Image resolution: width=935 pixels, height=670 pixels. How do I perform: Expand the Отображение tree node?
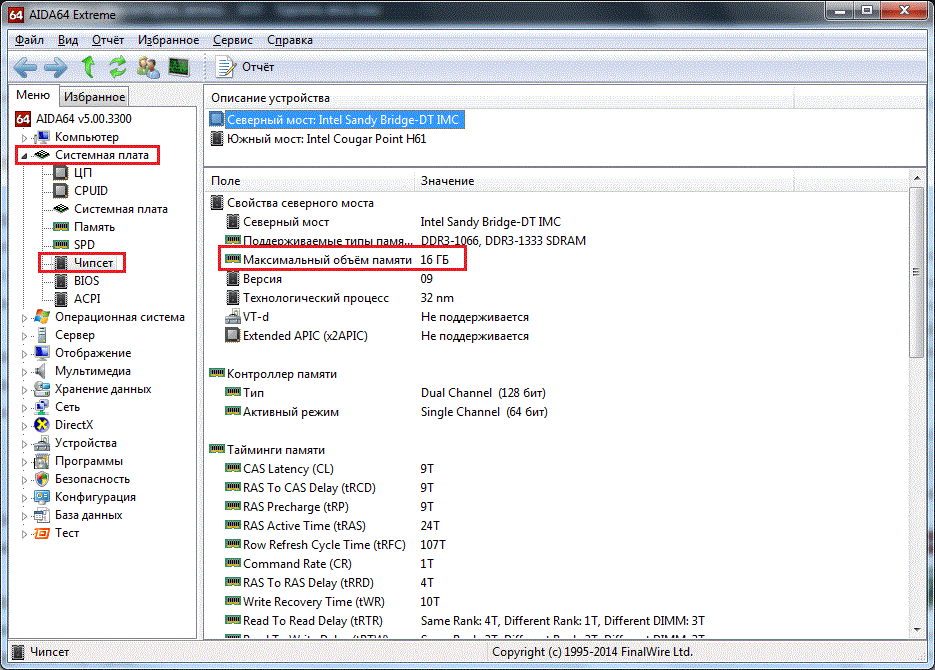24,353
